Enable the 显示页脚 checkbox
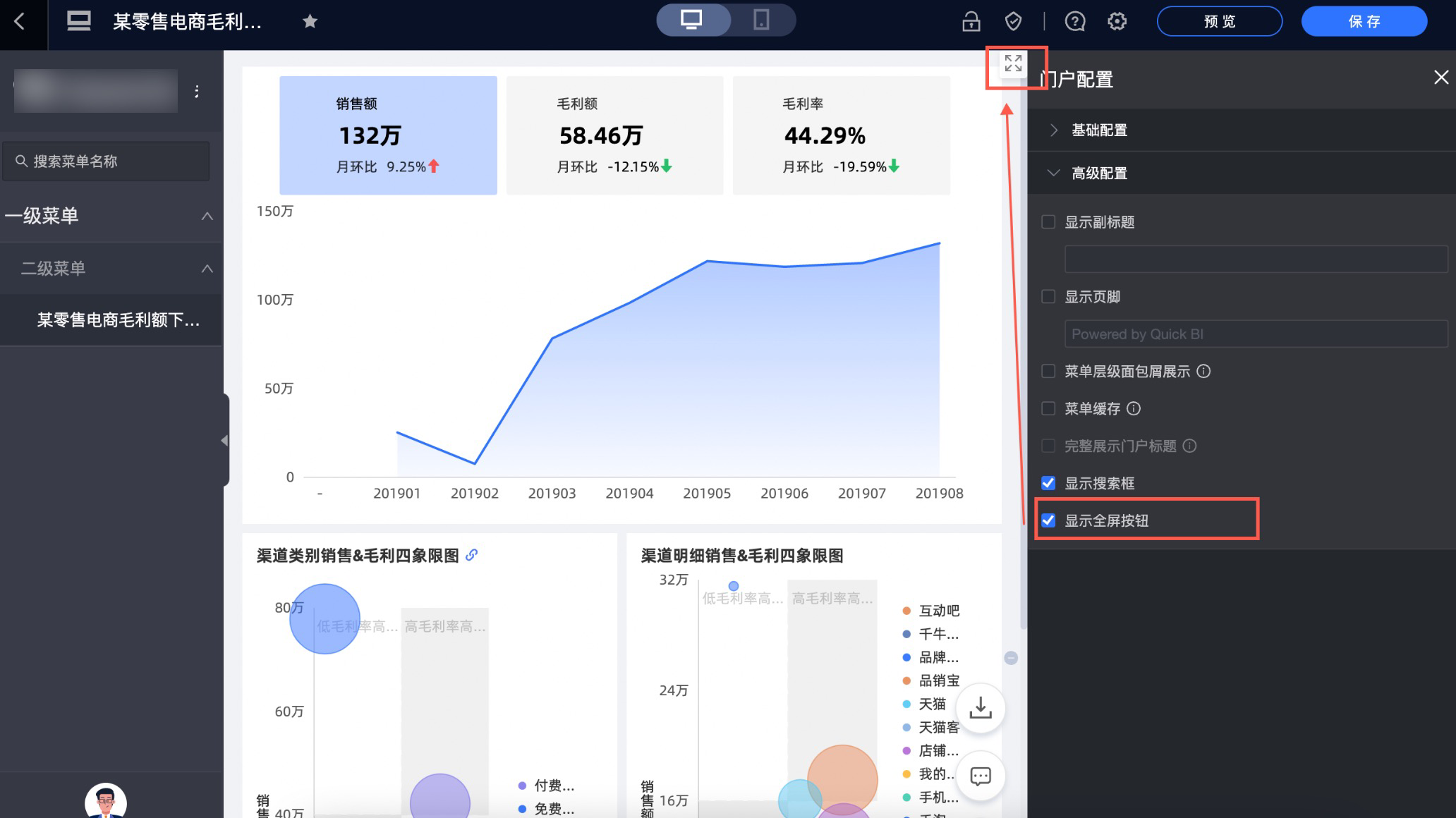The image size is (1456, 818). click(x=1048, y=297)
